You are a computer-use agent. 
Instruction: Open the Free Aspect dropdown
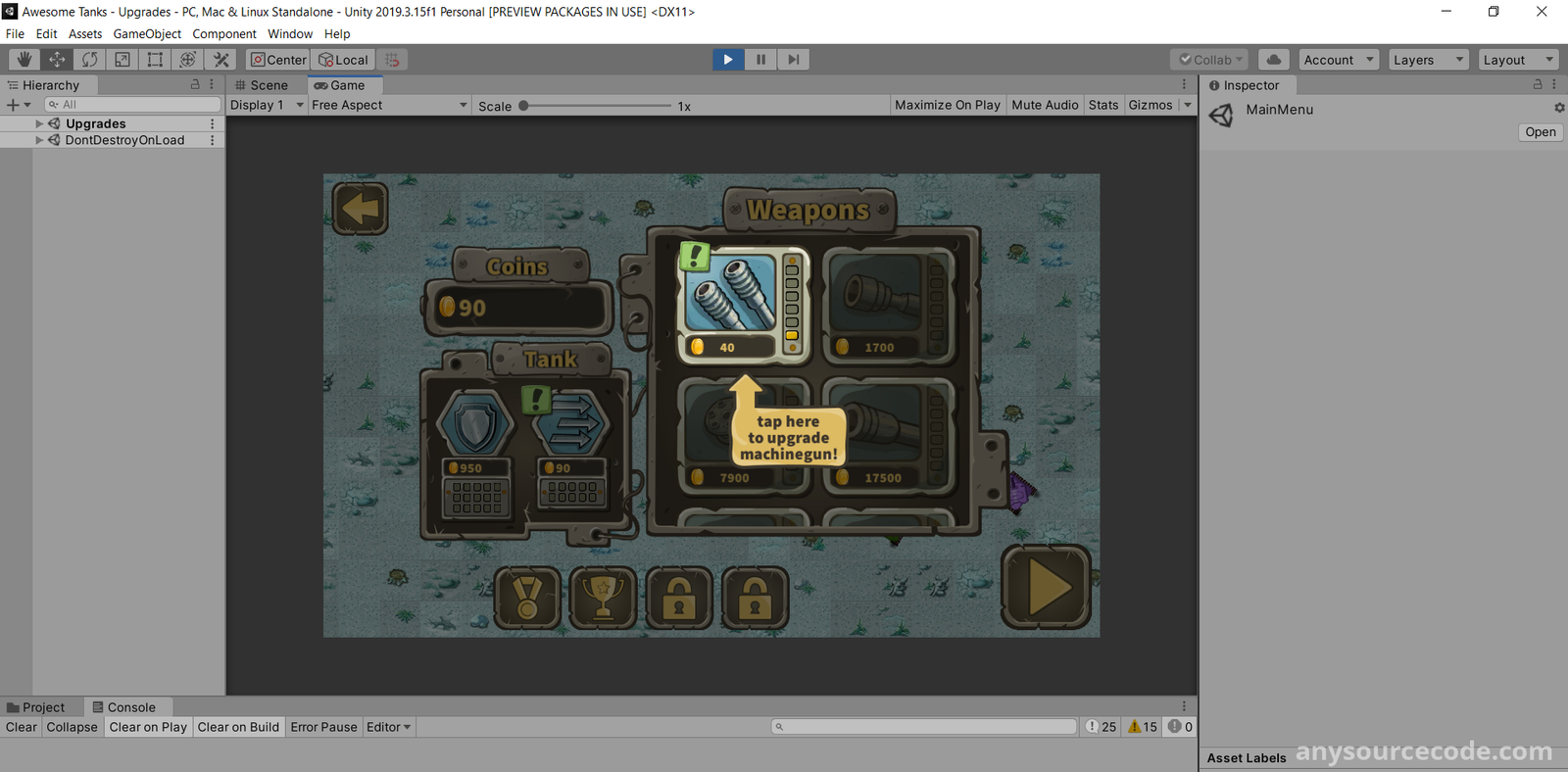click(389, 105)
